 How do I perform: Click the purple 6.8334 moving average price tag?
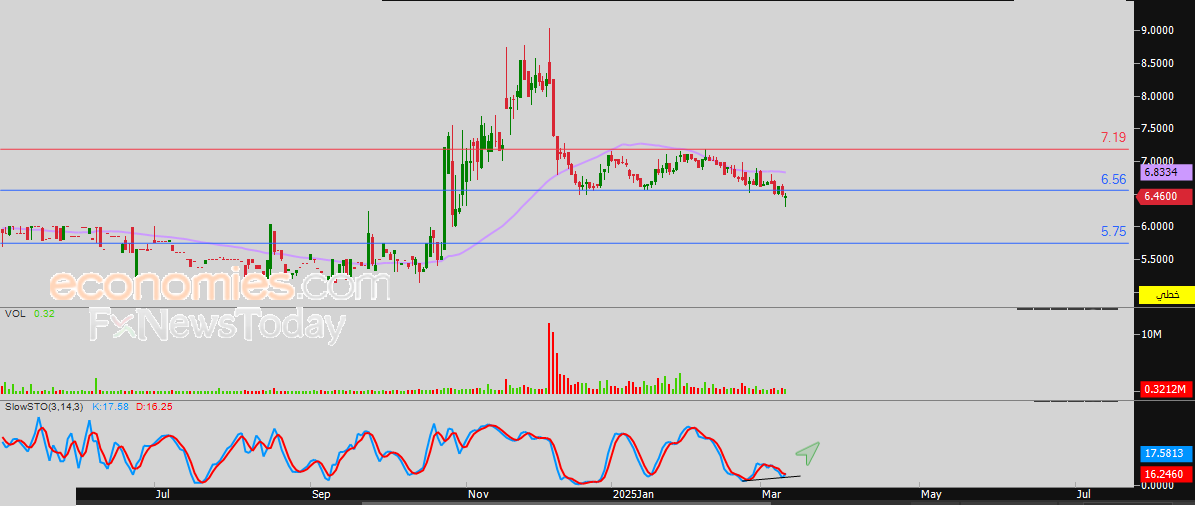pos(1167,172)
